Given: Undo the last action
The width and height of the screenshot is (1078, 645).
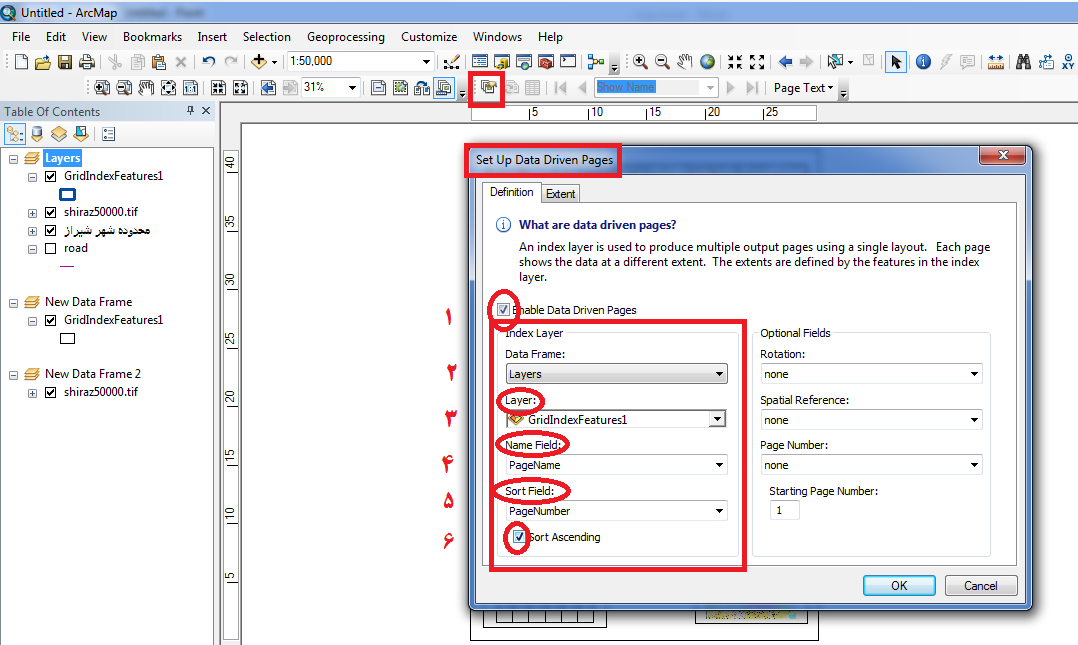Looking at the screenshot, I should [x=208, y=62].
